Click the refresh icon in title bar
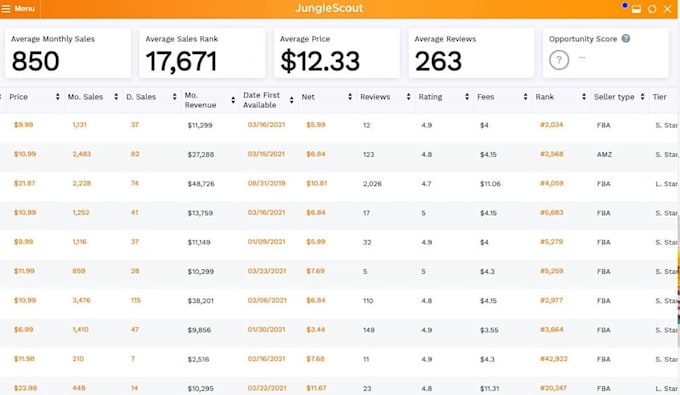The image size is (680, 395). coord(652,9)
